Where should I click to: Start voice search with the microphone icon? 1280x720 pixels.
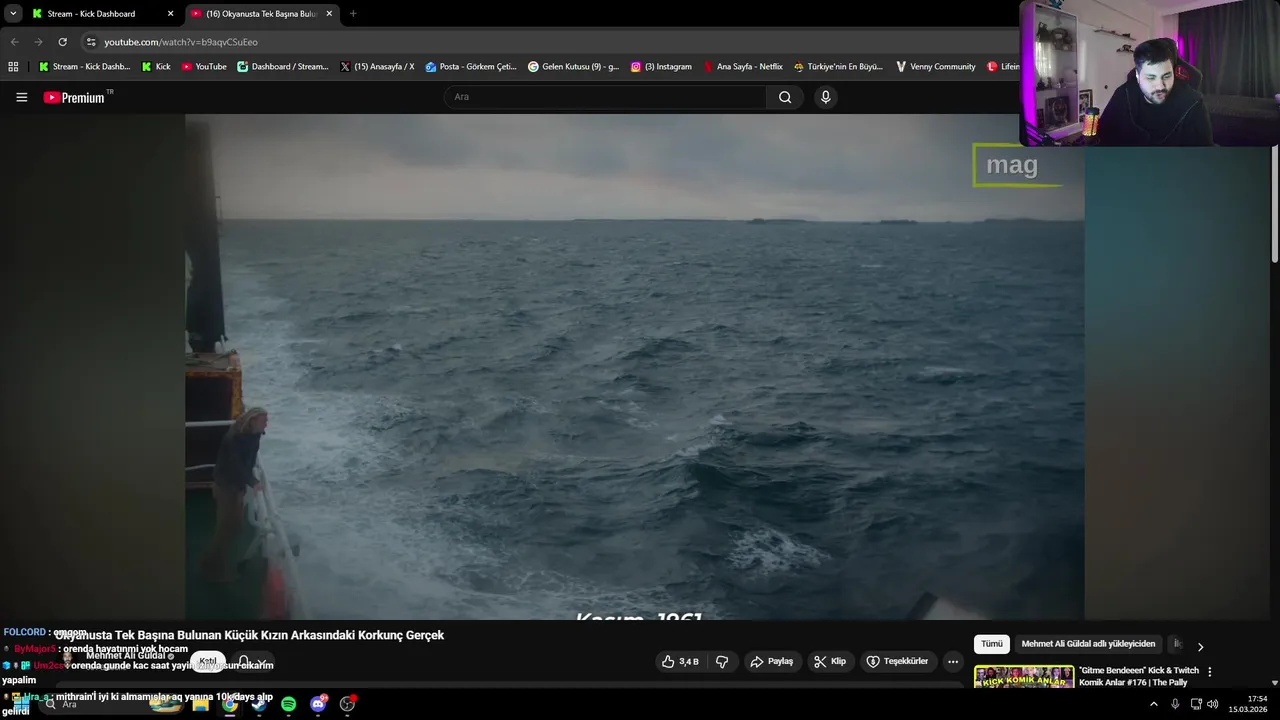(825, 97)
